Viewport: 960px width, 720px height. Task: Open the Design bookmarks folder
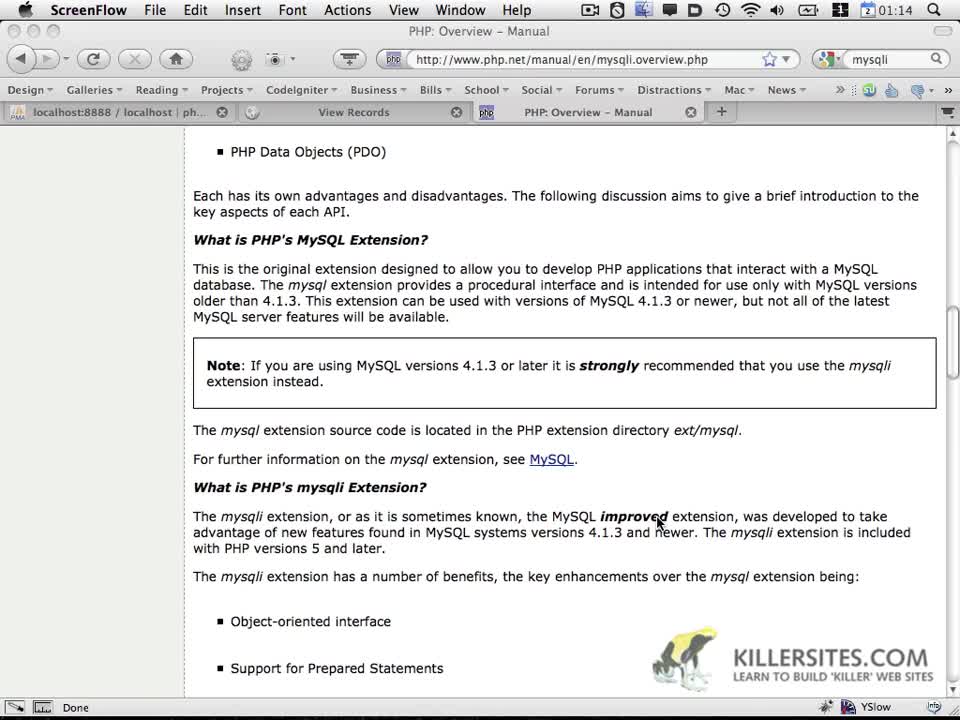click(x=29, y=90)
